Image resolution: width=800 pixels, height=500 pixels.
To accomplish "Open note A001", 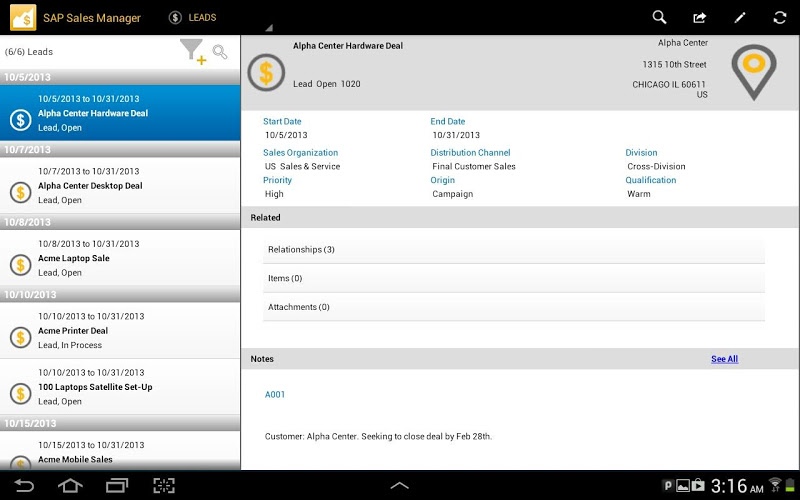I will [x=274, y=394].
